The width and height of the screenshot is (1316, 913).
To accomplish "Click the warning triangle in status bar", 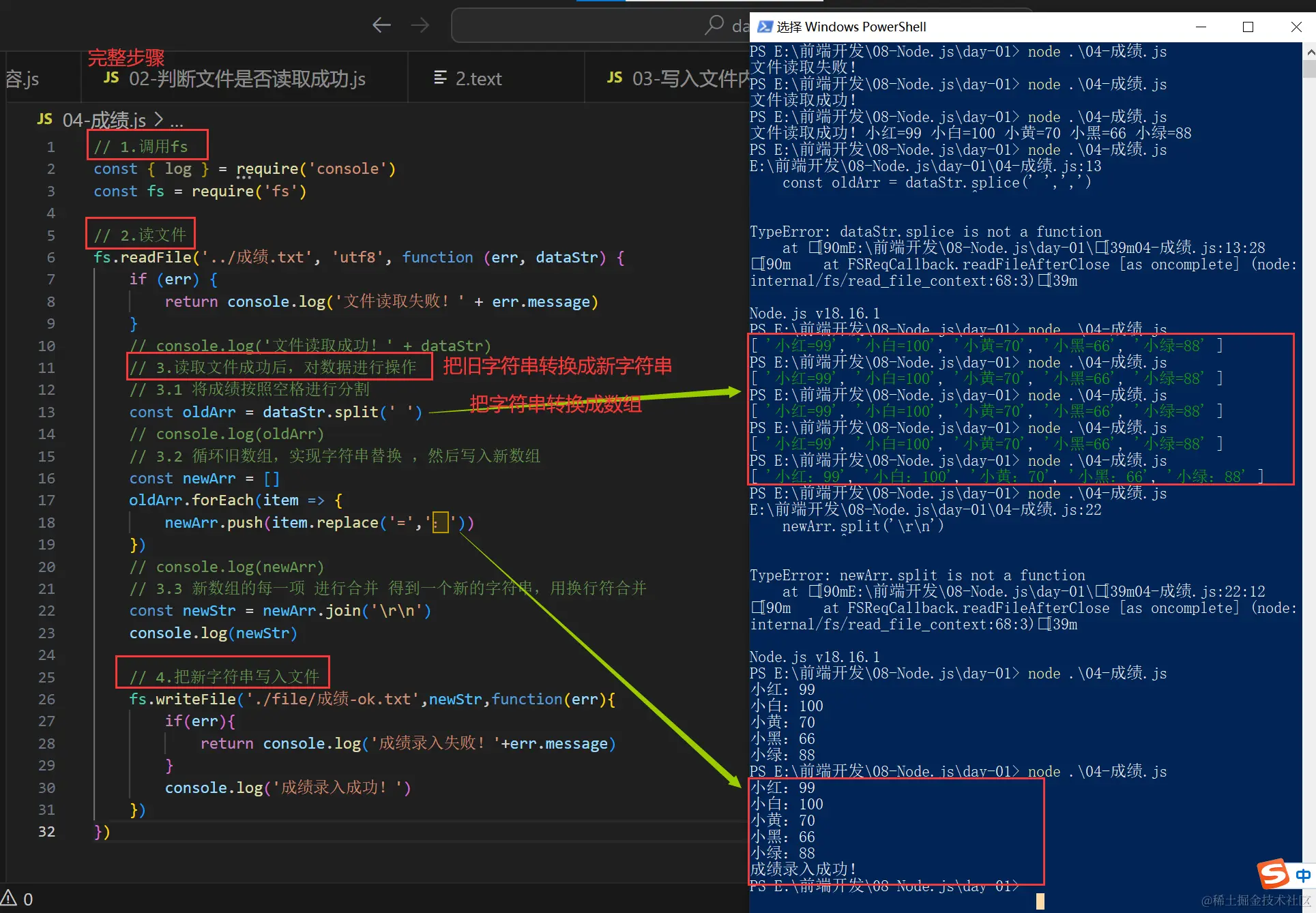I will click(x=9, y=897).
